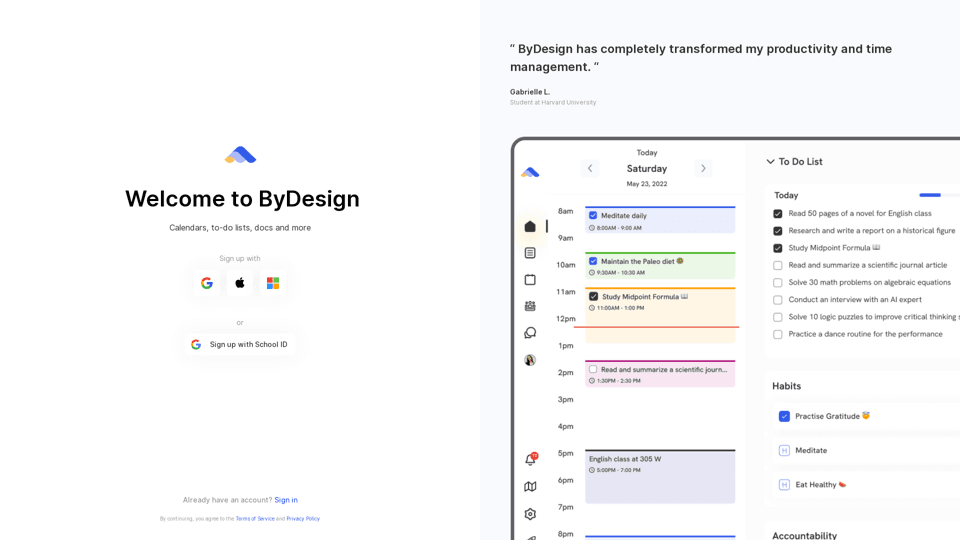Click the Habits section heading
The image size is (960, 540).
coord(787,386)
